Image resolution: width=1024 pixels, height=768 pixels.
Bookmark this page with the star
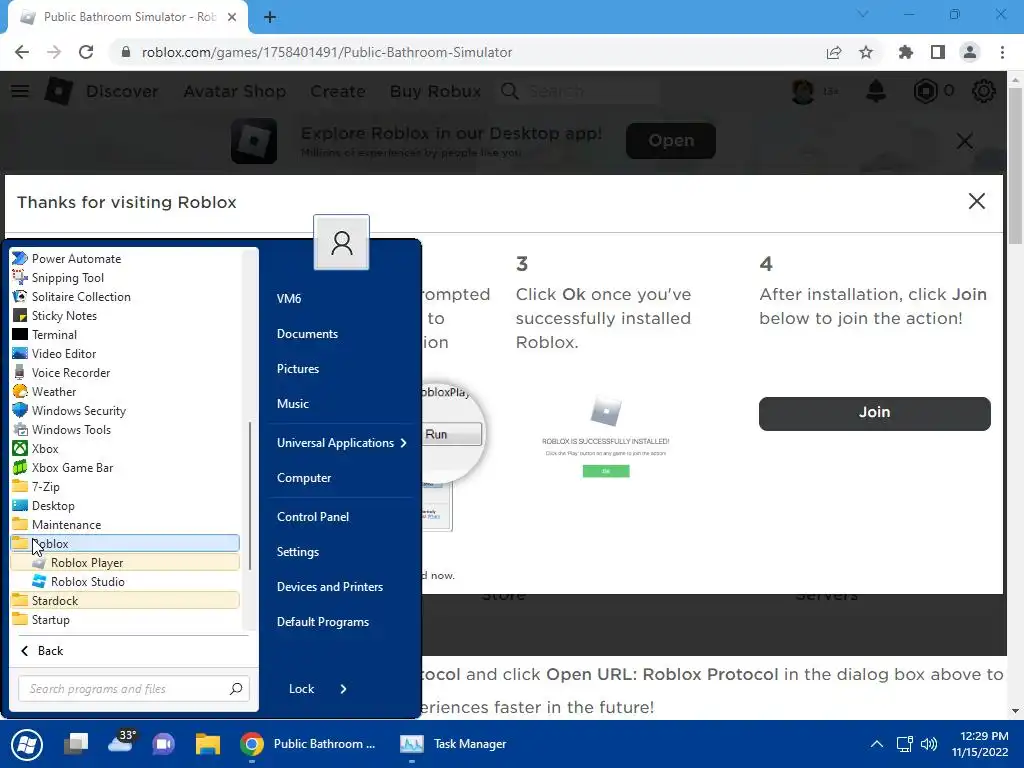pyautogui.click(x=866, y=52)
